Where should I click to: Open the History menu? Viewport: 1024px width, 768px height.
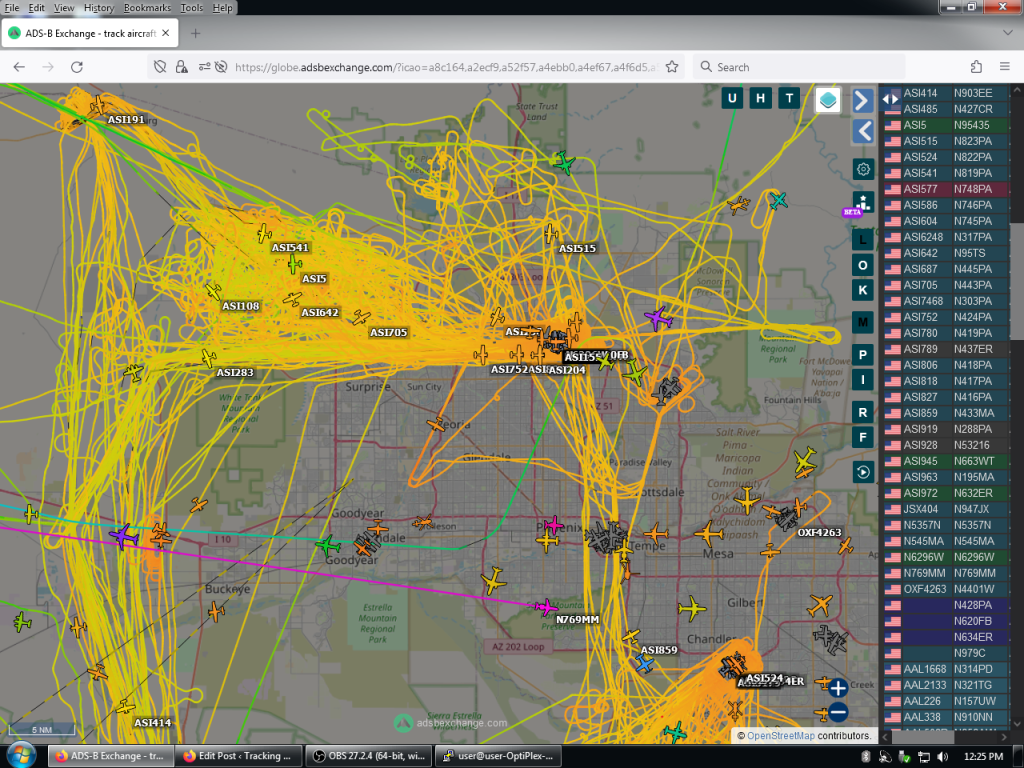point(99,8)
